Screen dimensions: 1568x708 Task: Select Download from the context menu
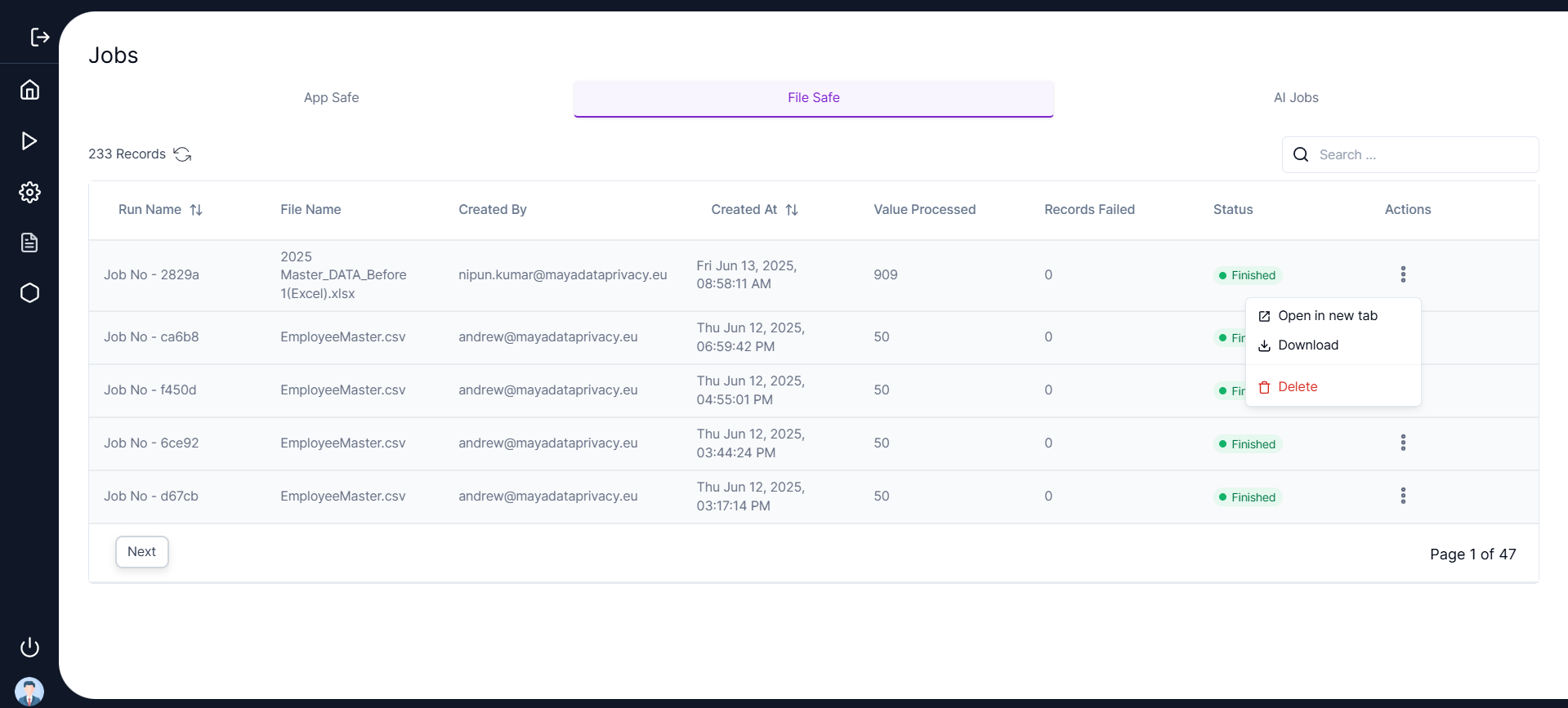pyautogui.click(x=1307, y=345)
